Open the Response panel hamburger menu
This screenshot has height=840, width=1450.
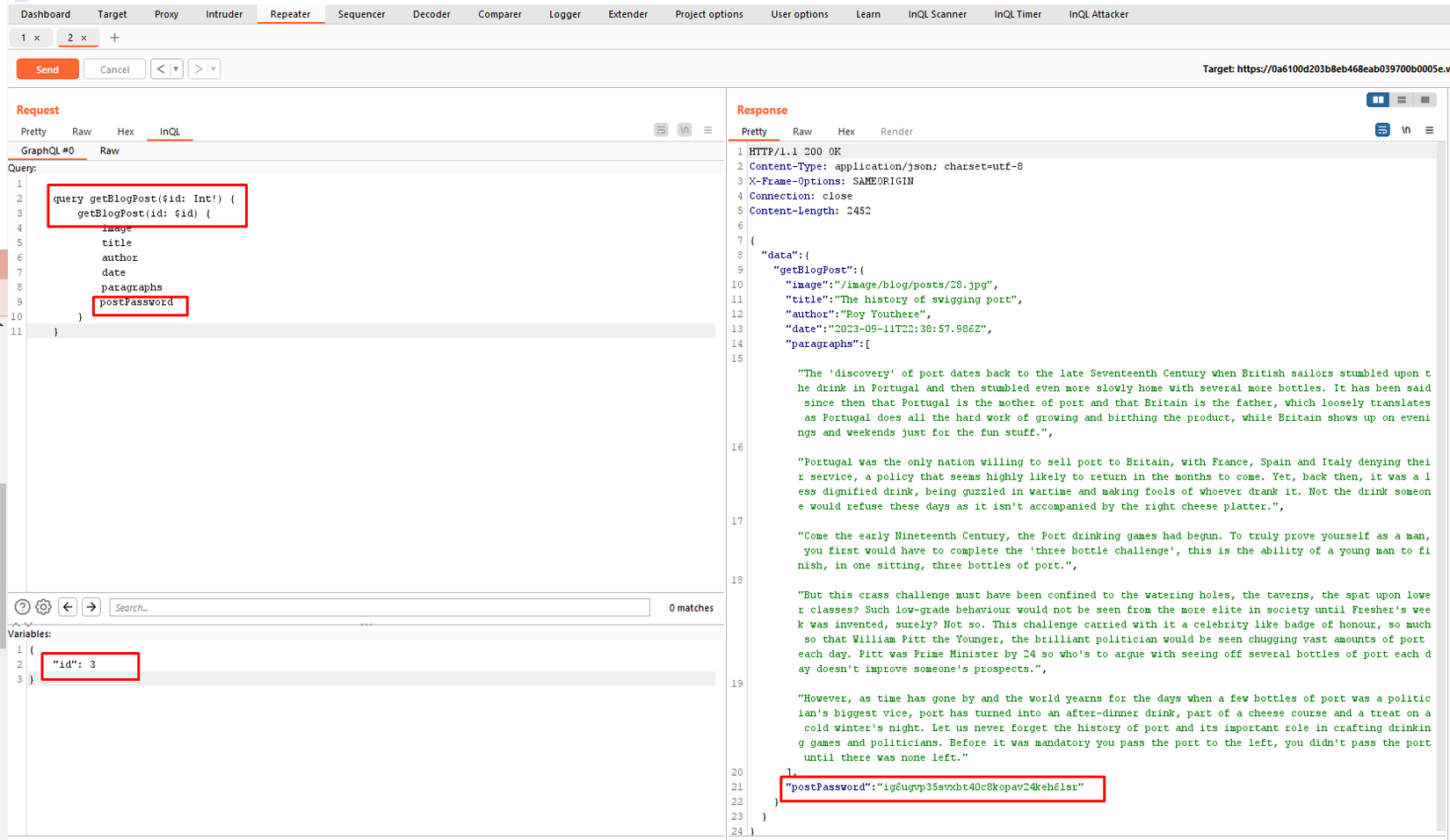coord(1430,130)
